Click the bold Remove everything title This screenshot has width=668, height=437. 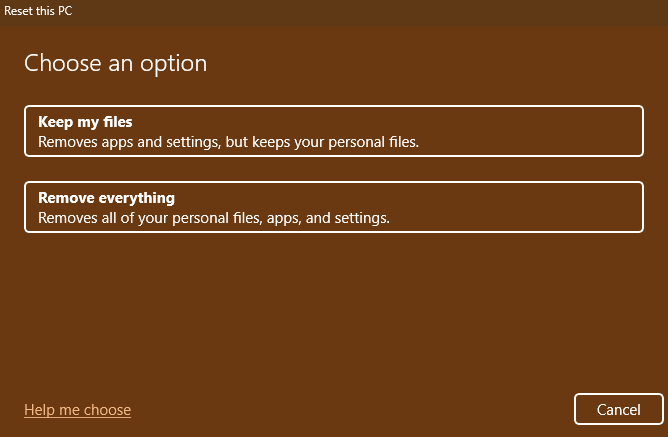[106, 198]
